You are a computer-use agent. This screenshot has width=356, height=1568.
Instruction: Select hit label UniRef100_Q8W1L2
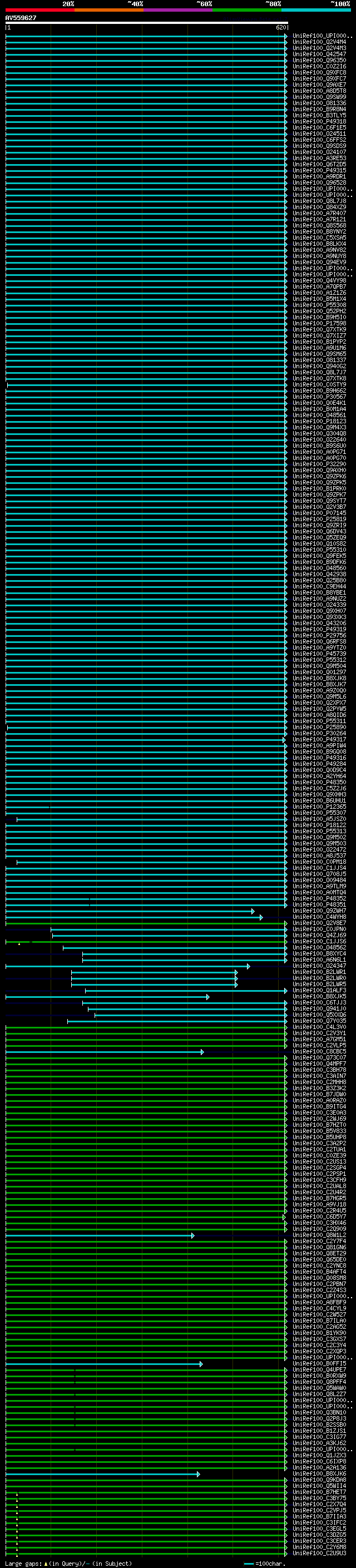pos(319,1235)
